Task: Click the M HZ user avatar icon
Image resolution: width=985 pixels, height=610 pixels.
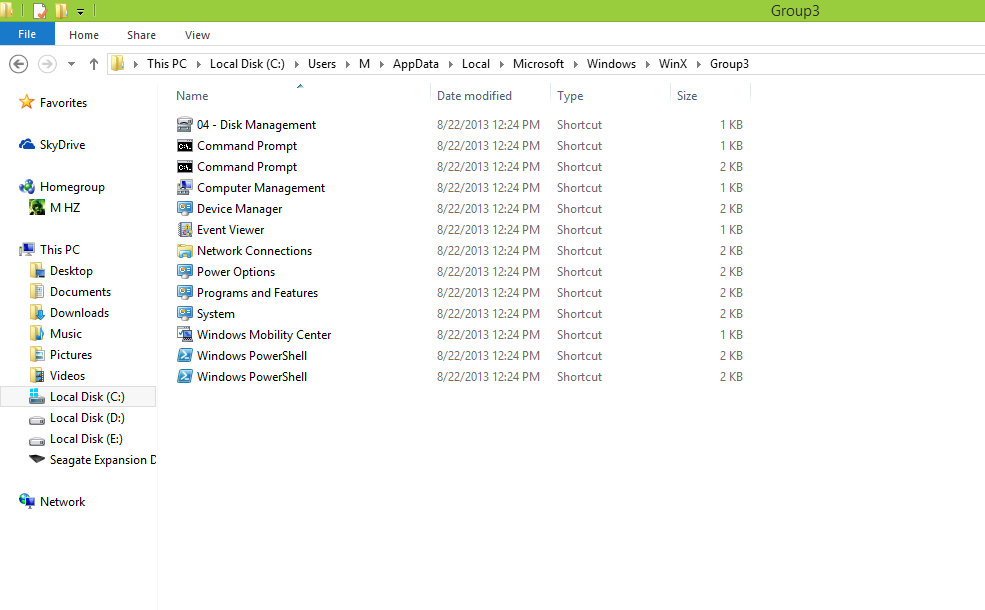Action: [x=37, y=207]
